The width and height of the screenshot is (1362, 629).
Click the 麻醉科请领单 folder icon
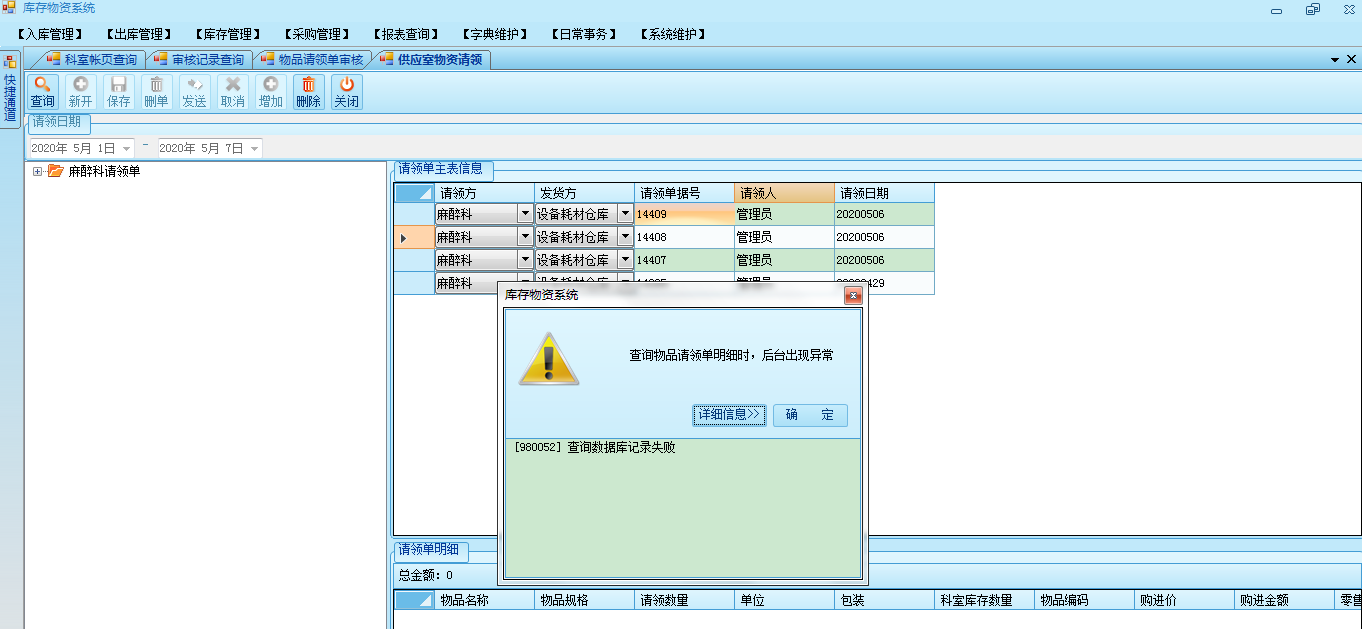click(x=55, y=171)
